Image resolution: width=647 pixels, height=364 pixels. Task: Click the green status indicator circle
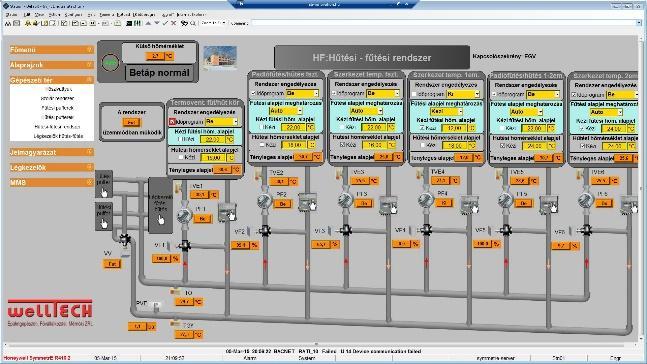110,63
